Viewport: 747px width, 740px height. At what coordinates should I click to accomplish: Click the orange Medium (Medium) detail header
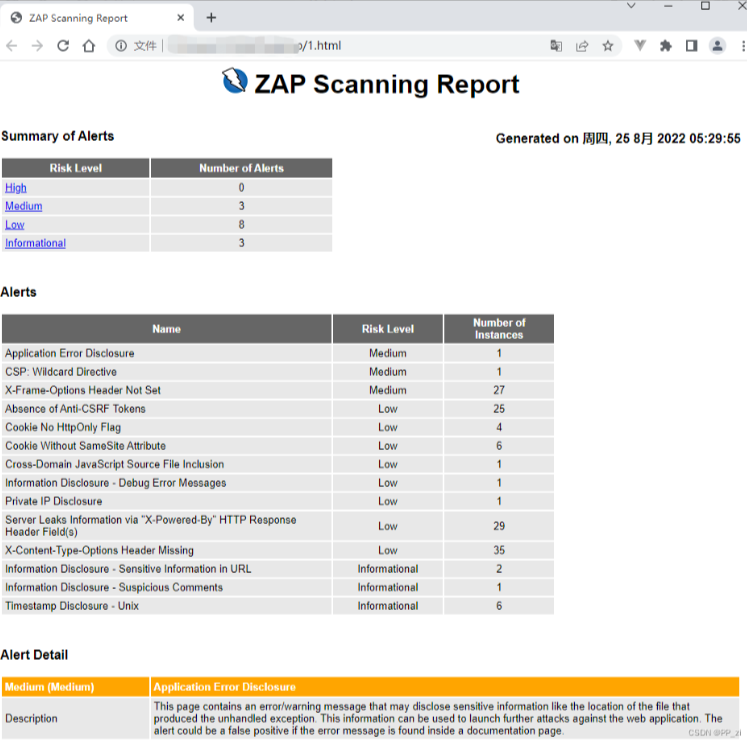click(76, 687)
